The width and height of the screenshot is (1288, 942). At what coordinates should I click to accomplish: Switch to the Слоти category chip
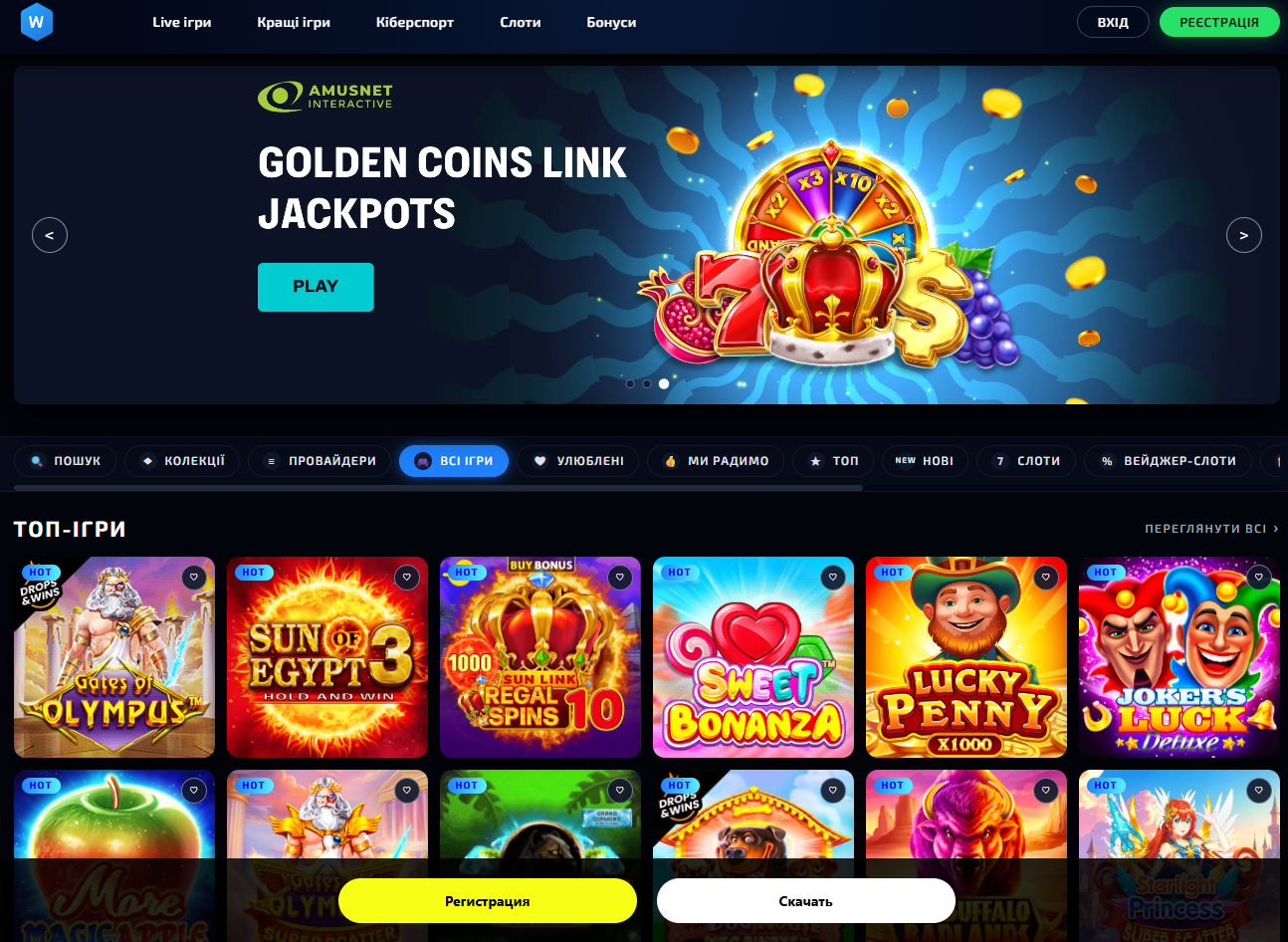point(1026,461)
